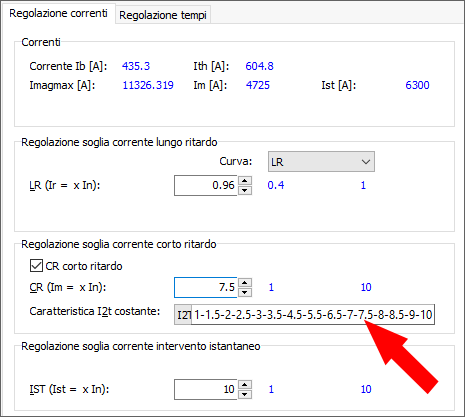Select the Regolazione correnti tab
The width and height of the screenshot is (465, 417).
pyautogui.click(x=58, y=14)
